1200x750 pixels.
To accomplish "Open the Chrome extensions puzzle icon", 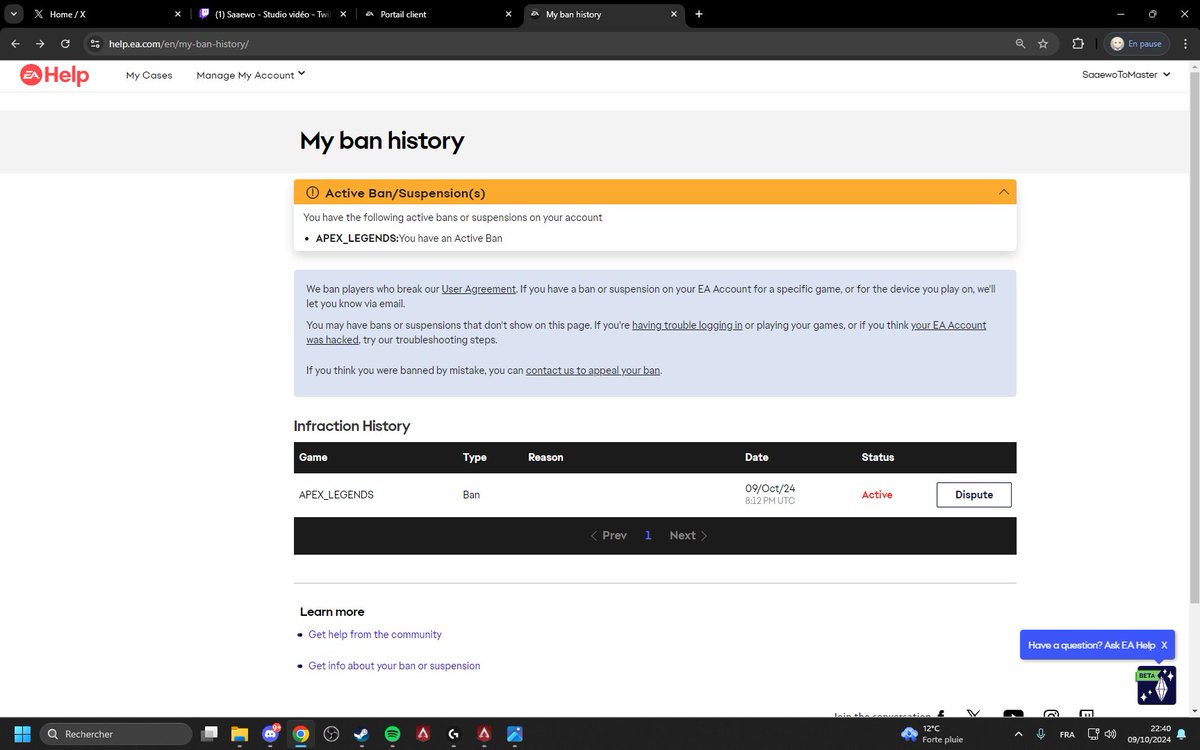I will (x=1078, y=44).
